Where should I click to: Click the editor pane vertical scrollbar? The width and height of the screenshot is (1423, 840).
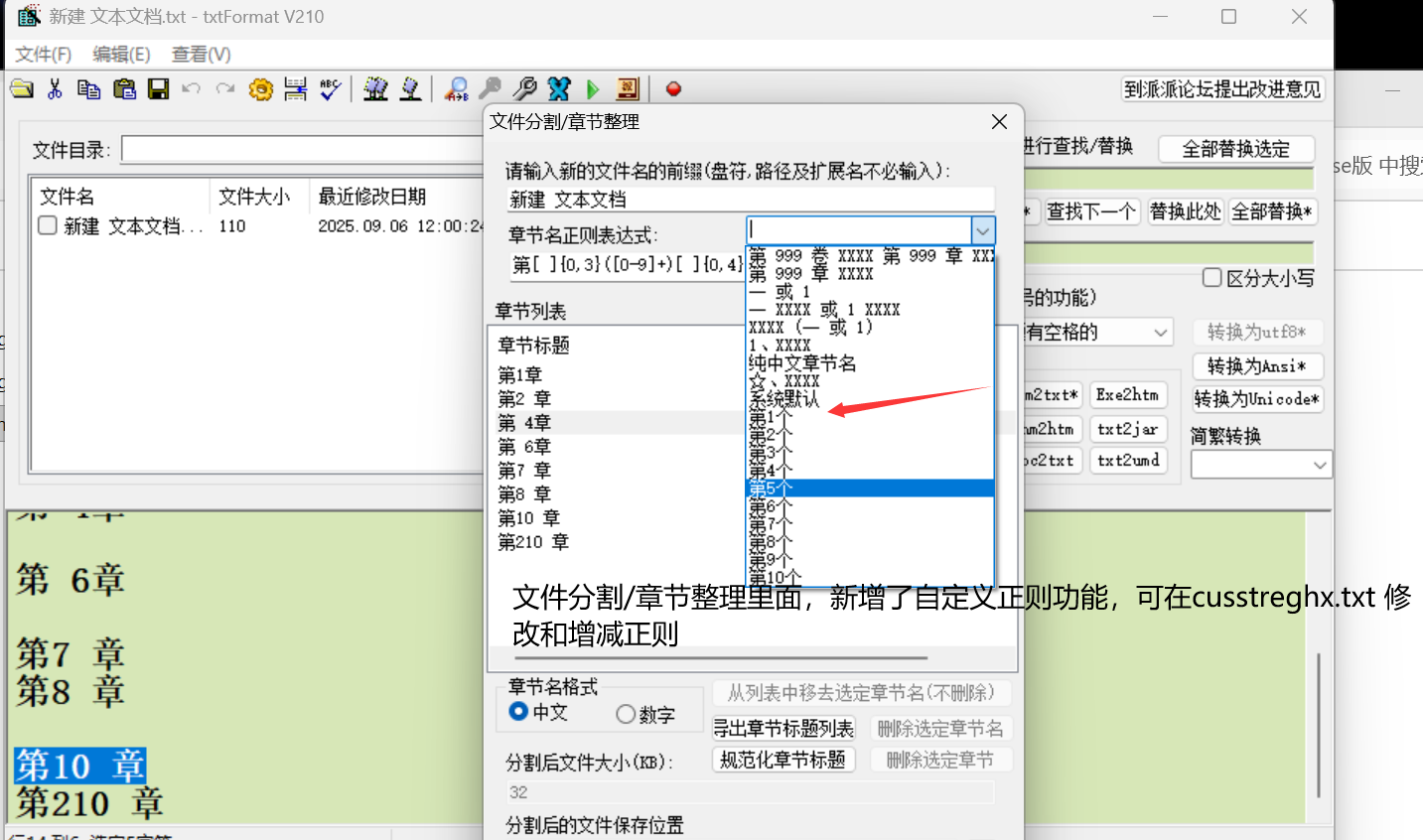click(1318, 725)
